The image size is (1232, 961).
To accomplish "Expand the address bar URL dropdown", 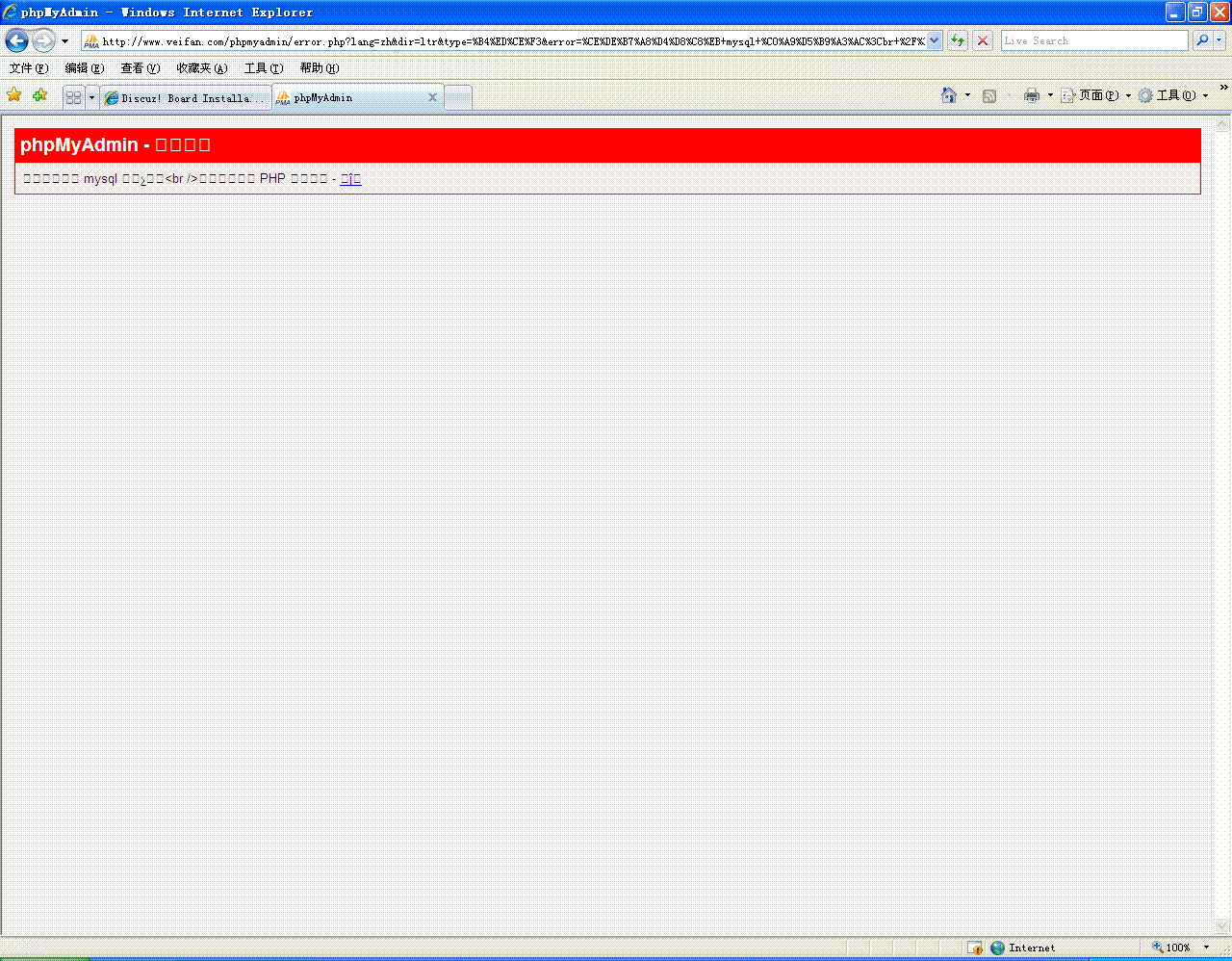I will coord(934,41).
